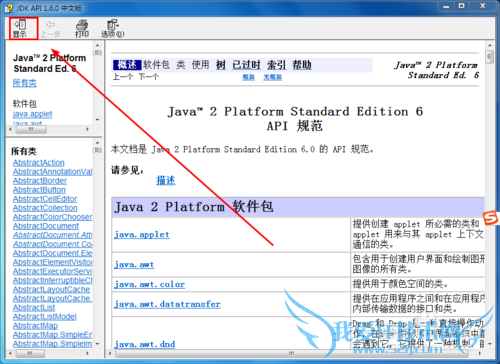
Task: Open java.applet package in table
Action: click(142, 234)
